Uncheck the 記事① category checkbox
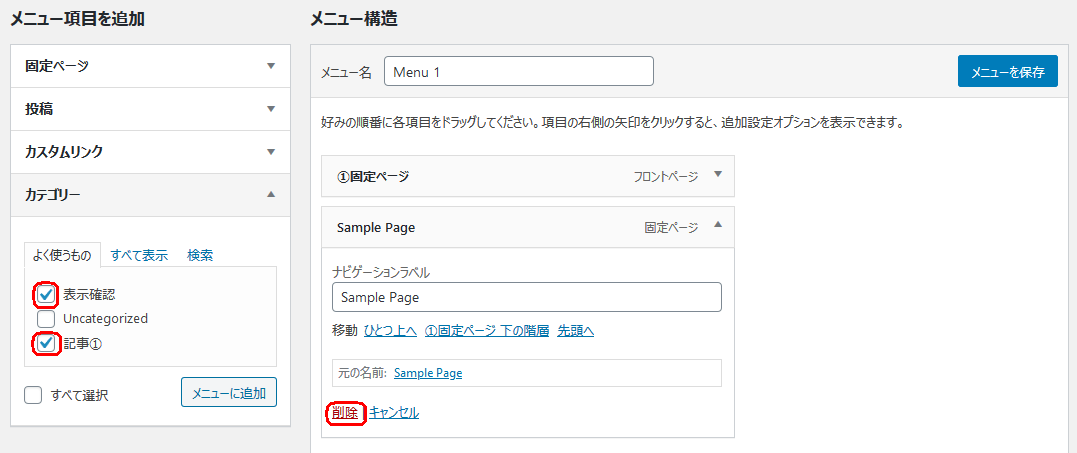The image size is (1077, 453). pyautogui.click(x=46, y=343)
